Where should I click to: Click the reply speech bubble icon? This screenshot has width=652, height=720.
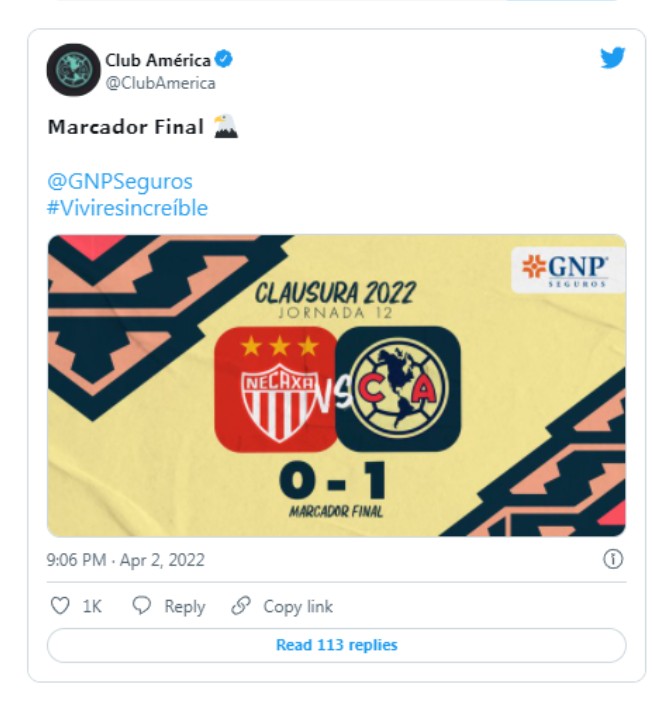[x=141, y=606]
